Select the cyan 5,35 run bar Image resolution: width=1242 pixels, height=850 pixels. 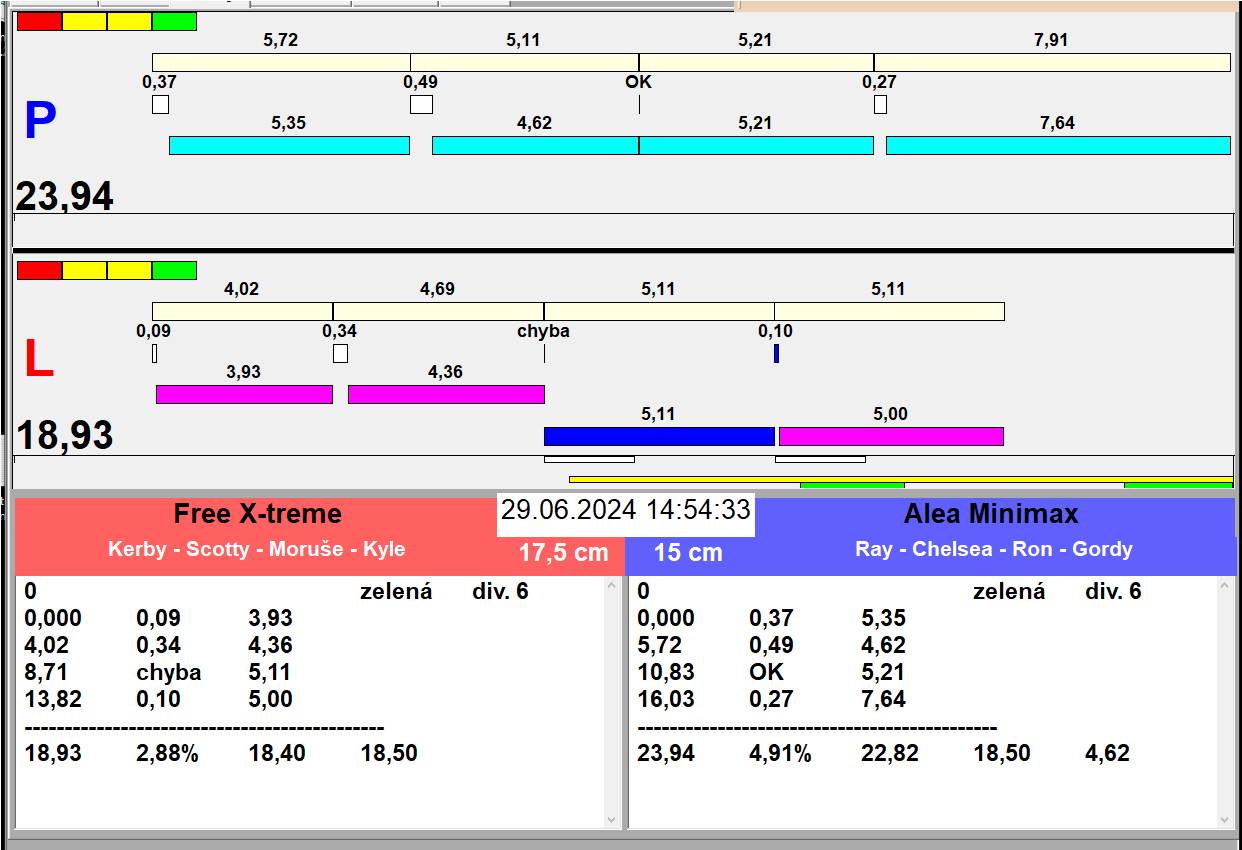point(289,145)
